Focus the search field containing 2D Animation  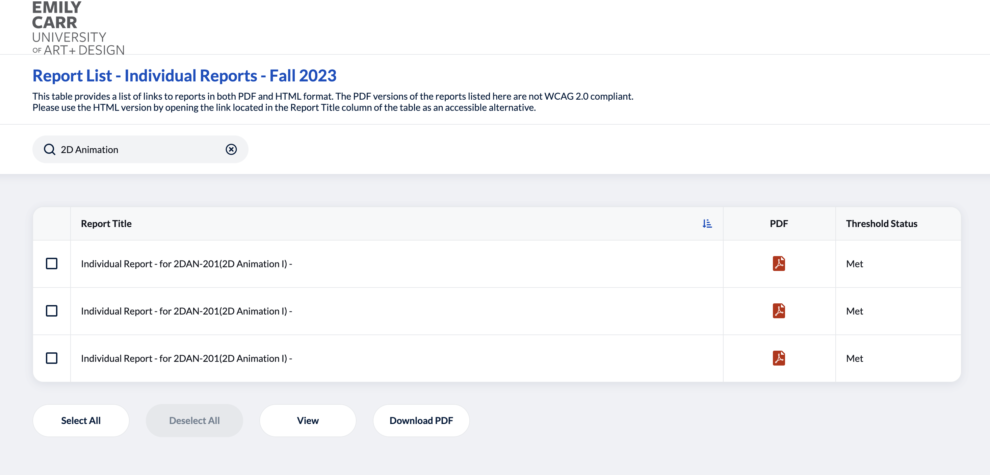point(140,150)
